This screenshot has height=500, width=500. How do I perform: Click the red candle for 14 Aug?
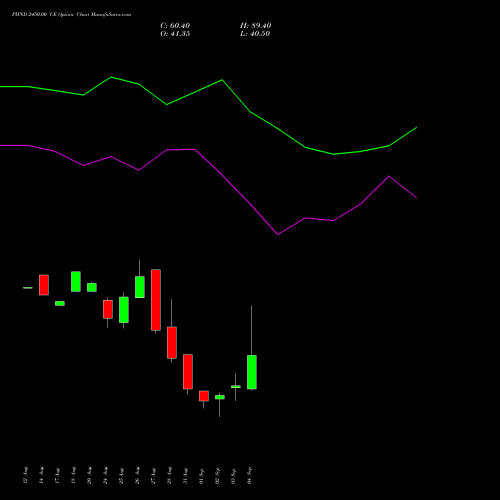tap(44, 285)
